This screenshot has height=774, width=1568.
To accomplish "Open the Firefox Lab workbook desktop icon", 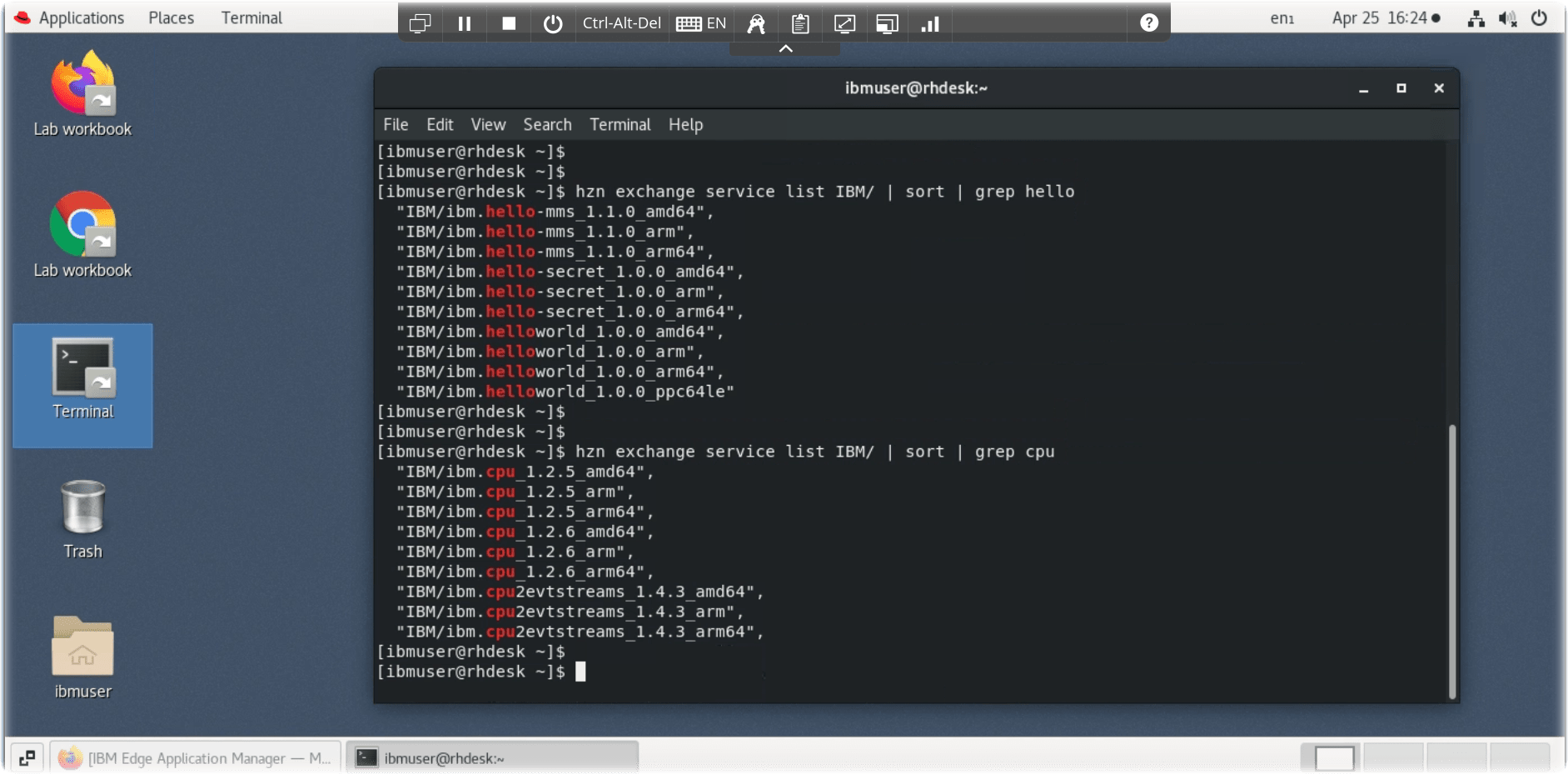I will [82, 92].
